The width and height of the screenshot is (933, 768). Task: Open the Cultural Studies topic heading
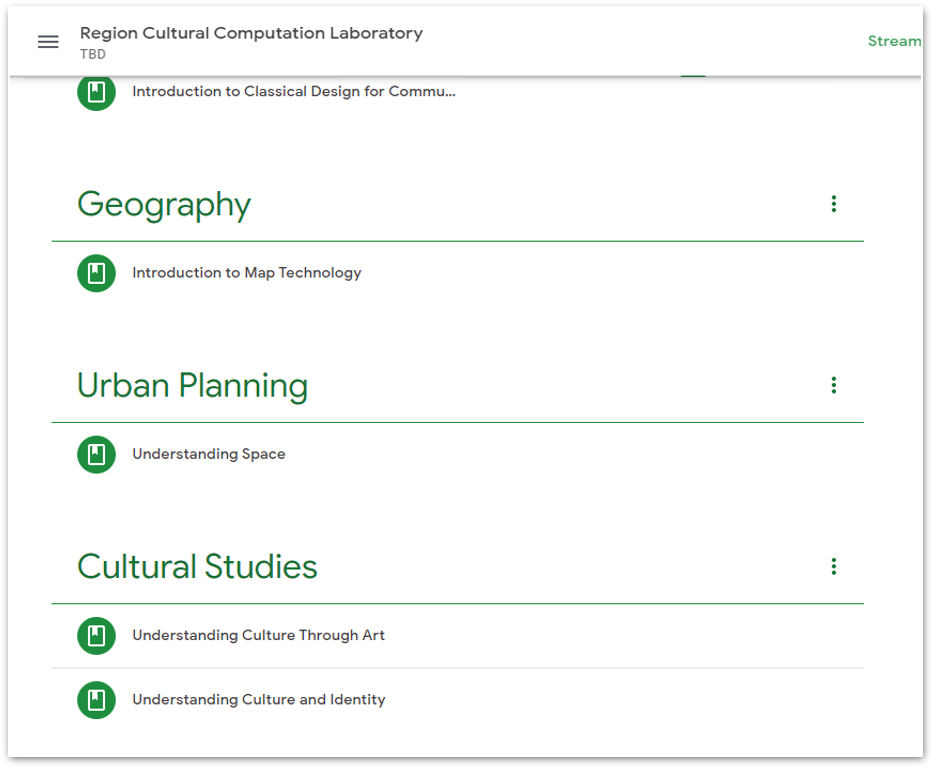[196, 566]
